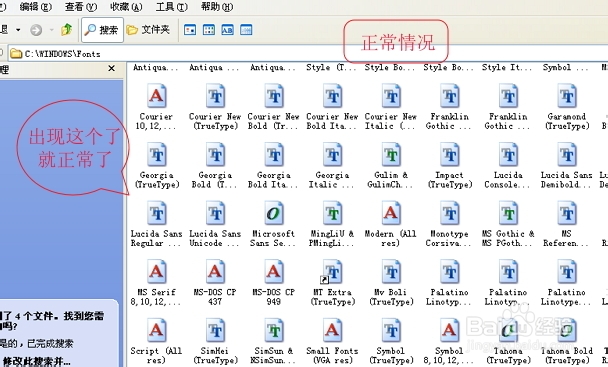Screen dimensions: 608x367
Task: Select Microsoft Sans Serif OpenType icon
Action: tap(274, 213)
